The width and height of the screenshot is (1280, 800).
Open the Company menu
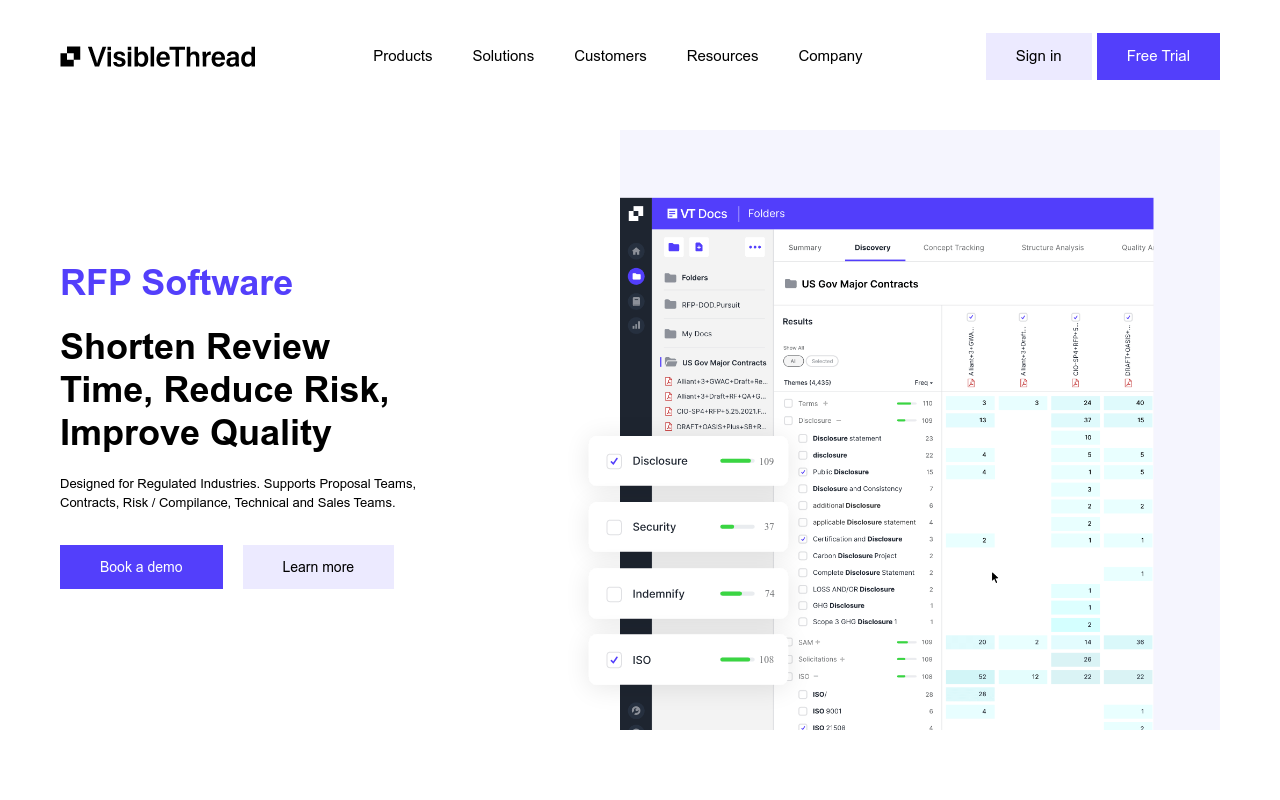point(830,56)
